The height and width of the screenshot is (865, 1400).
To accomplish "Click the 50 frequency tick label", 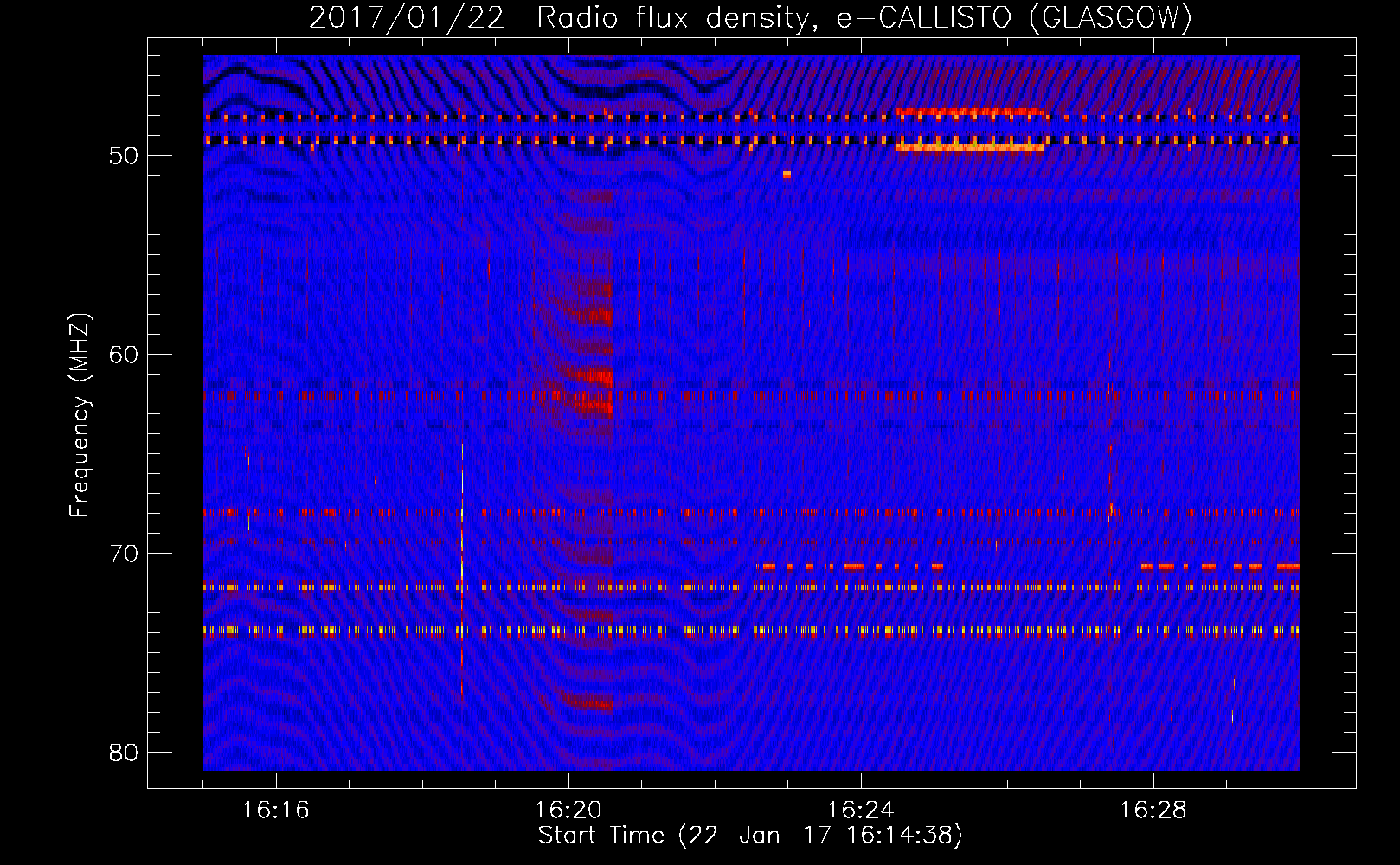I will click(x=124, y=156).
